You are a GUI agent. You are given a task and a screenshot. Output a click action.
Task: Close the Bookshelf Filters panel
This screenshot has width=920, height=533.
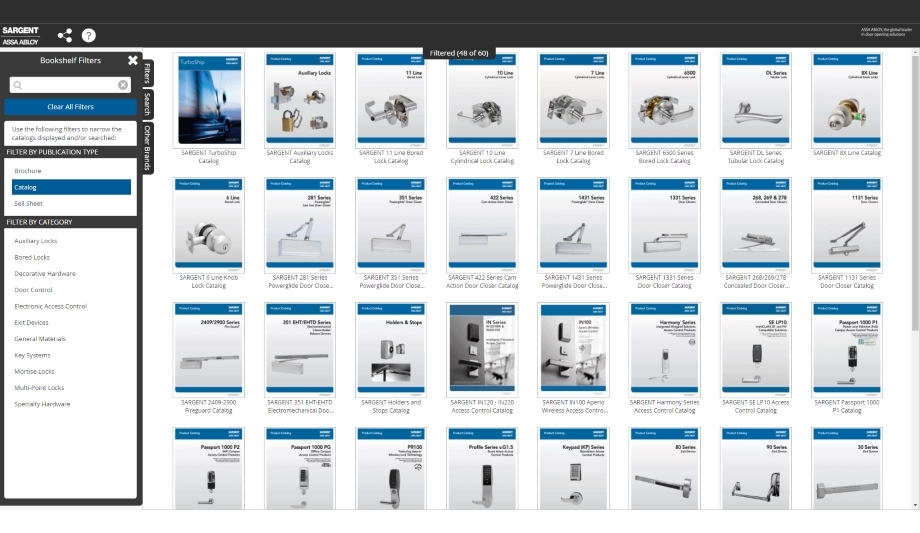pyautogui.click(x=133, y=60)
